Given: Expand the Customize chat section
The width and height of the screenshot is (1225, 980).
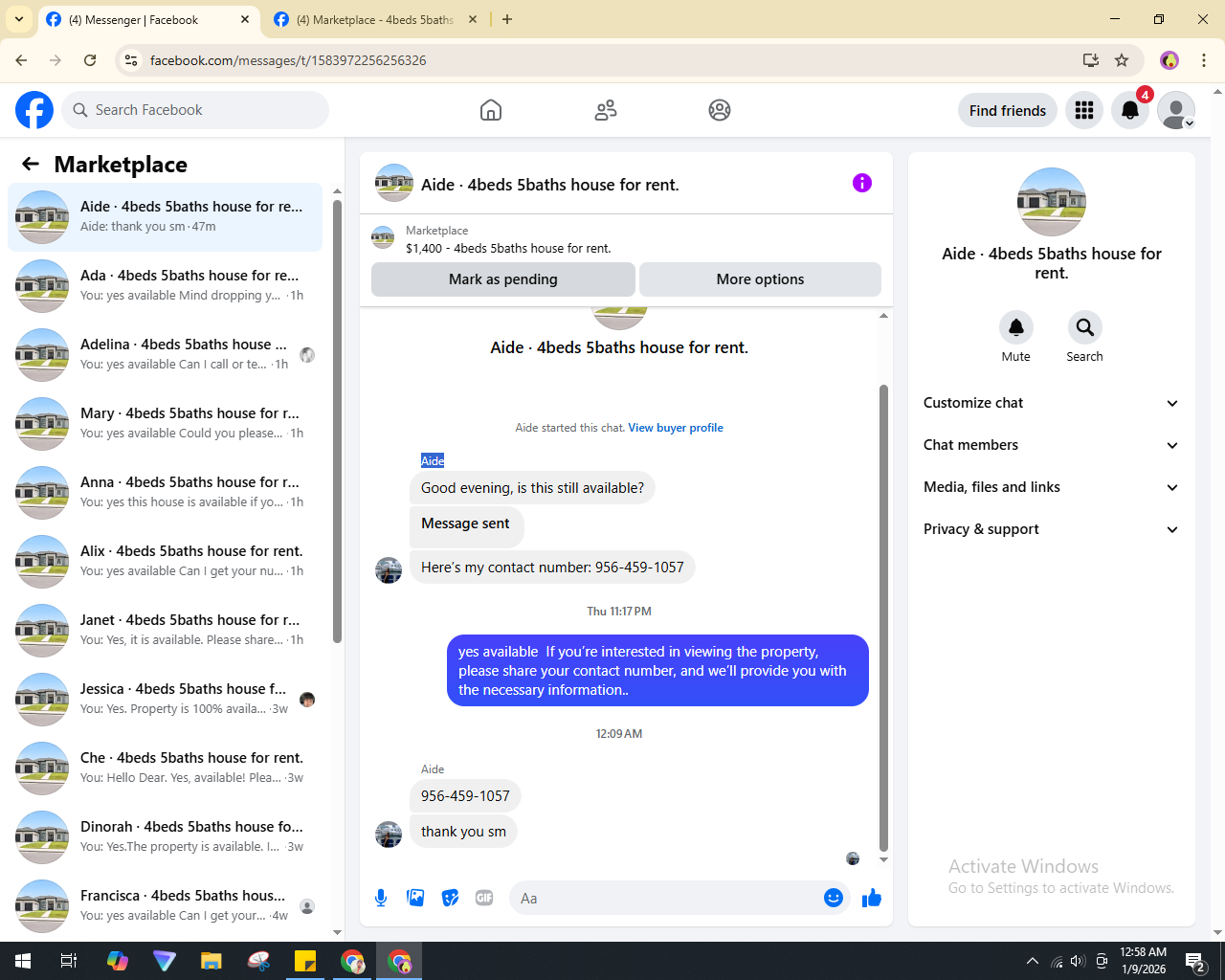Looking at the screenshot, I should point(1051,403).
